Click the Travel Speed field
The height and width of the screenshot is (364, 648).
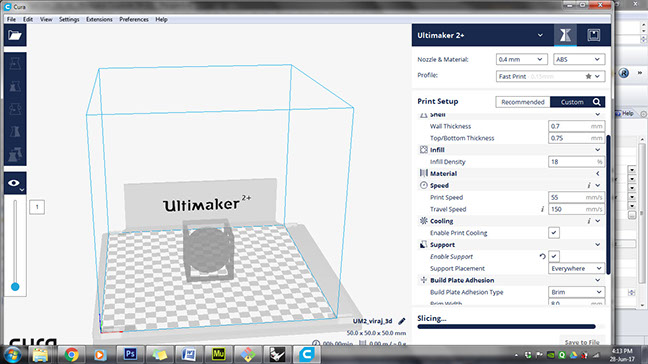click(576, 209)
